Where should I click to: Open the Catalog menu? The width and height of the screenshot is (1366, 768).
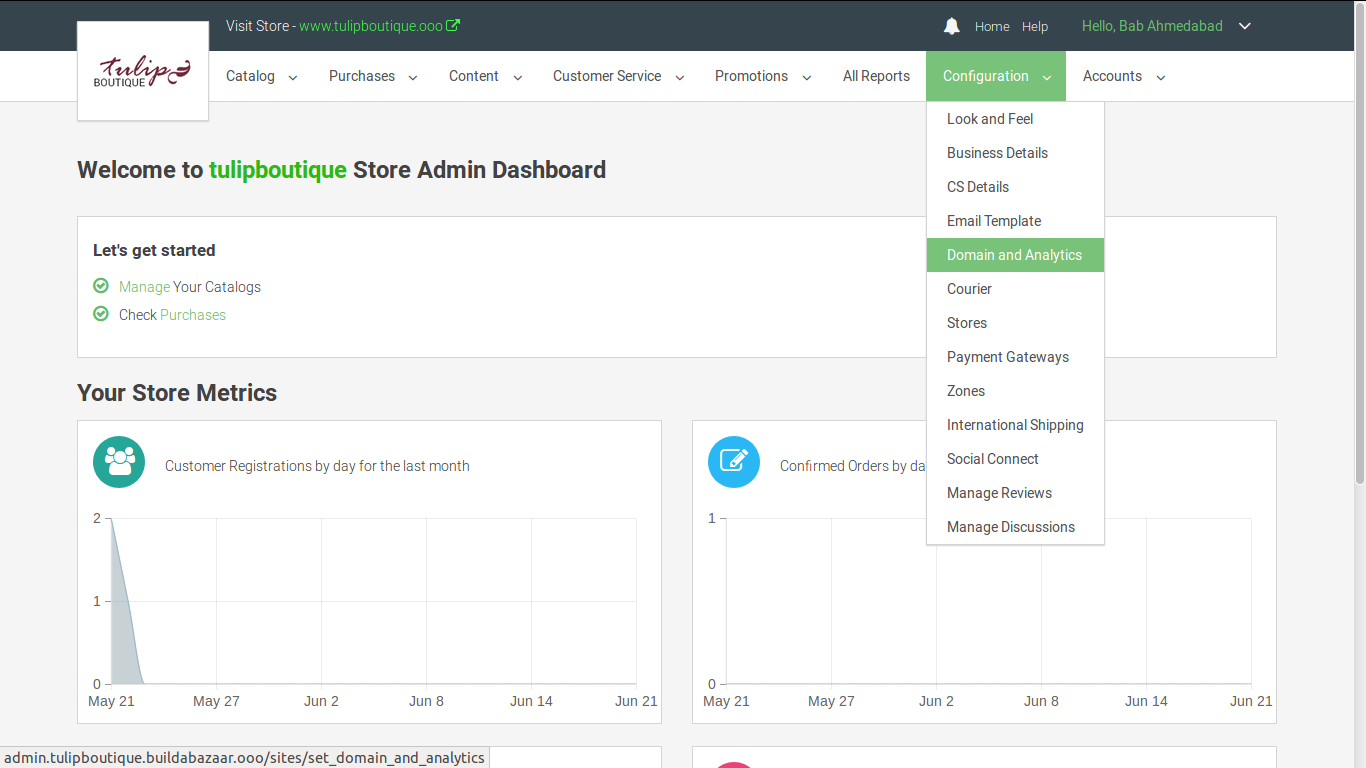pos(250,76)
